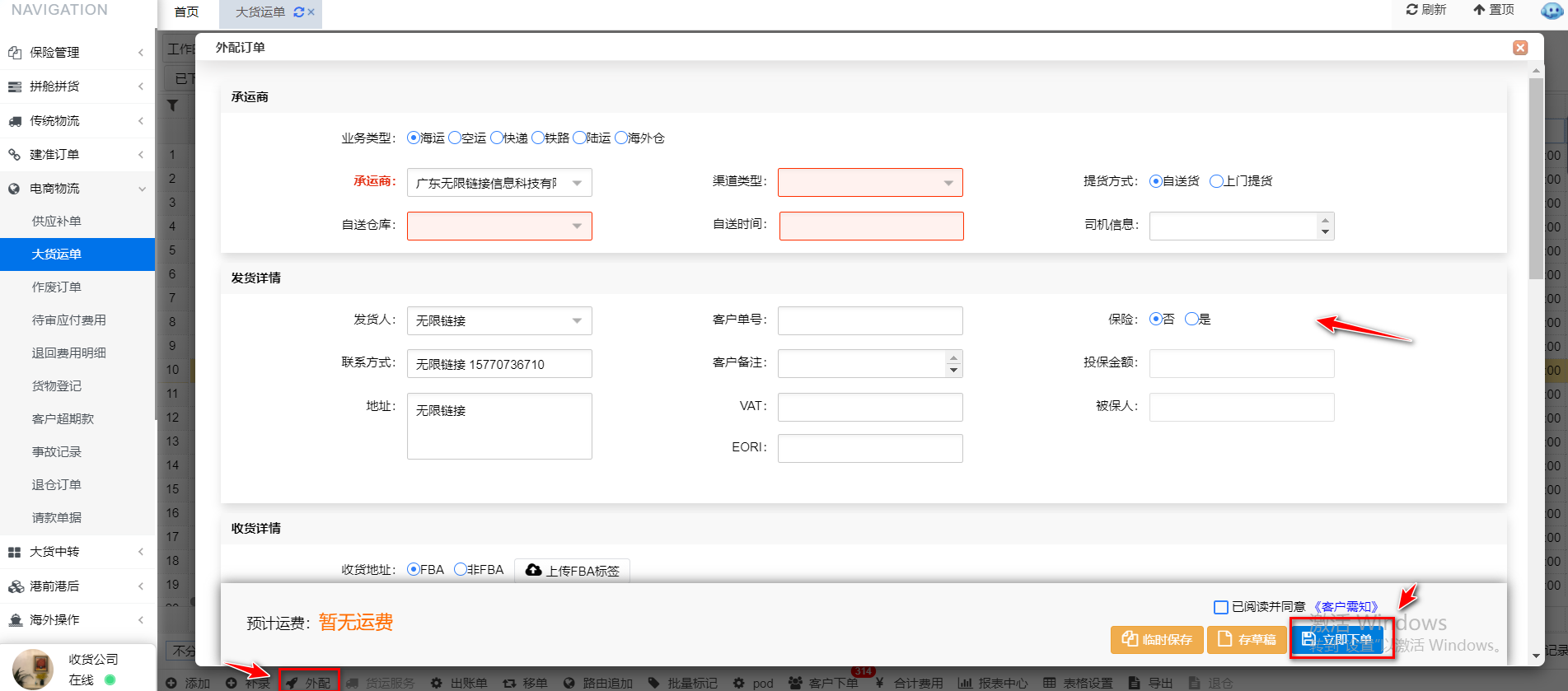Open the 发货人 dropdown
The height and width of the screenshot is (691, 1568).
498,320
